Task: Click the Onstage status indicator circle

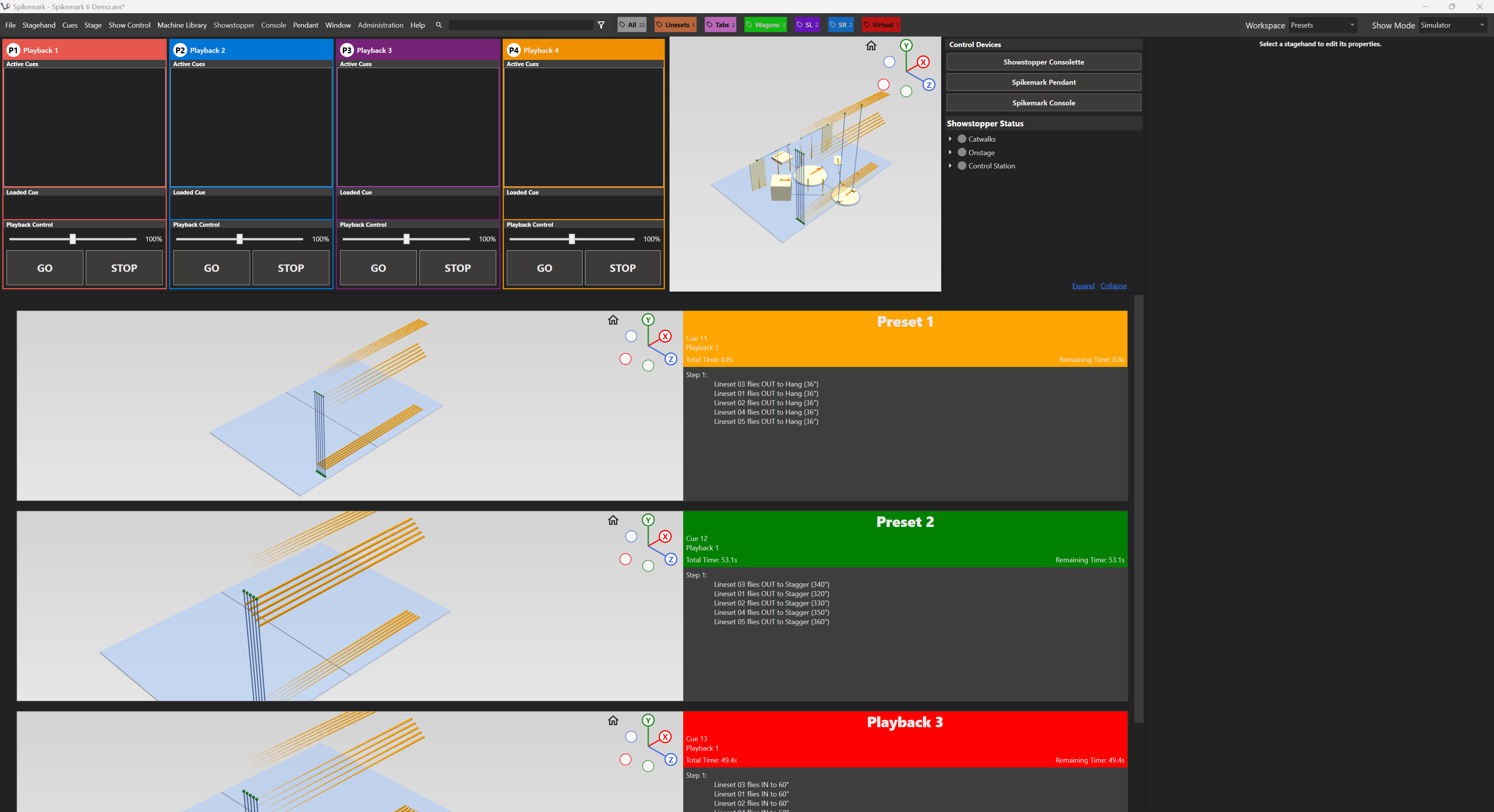Action: [962, 152]
